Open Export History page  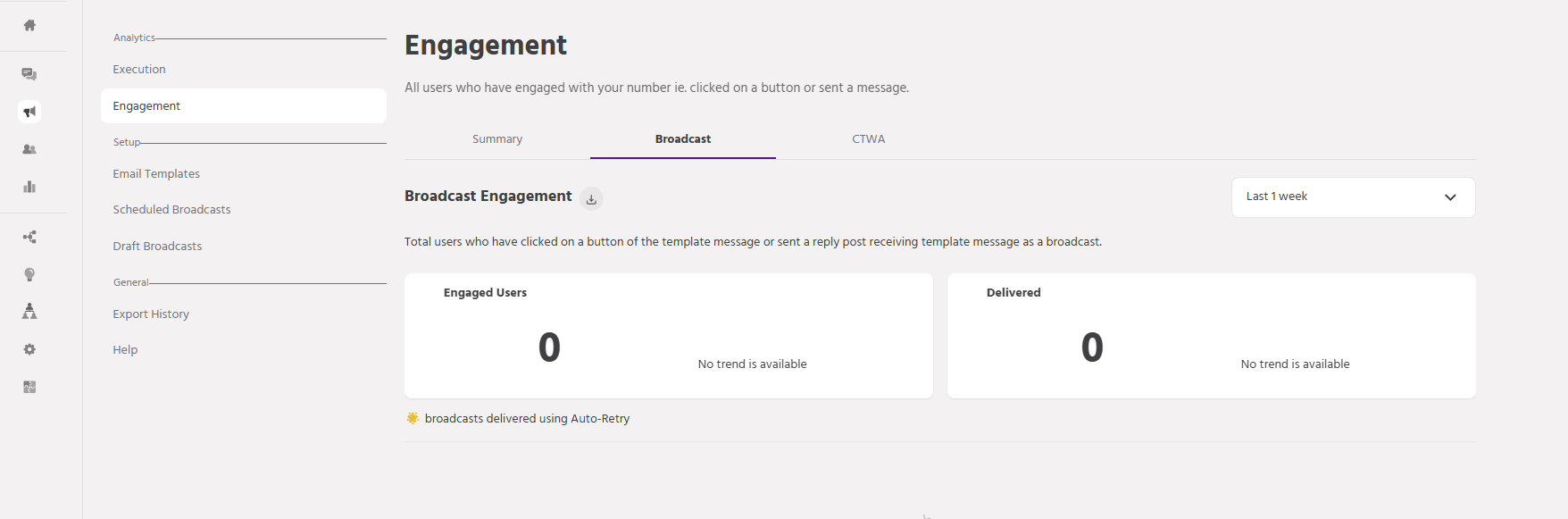151,314
